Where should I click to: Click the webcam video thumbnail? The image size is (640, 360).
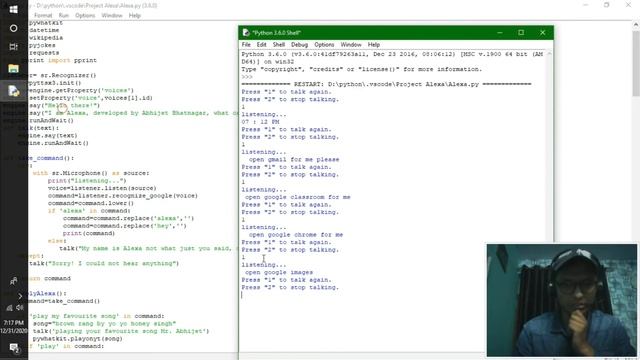tap(561, 300)
